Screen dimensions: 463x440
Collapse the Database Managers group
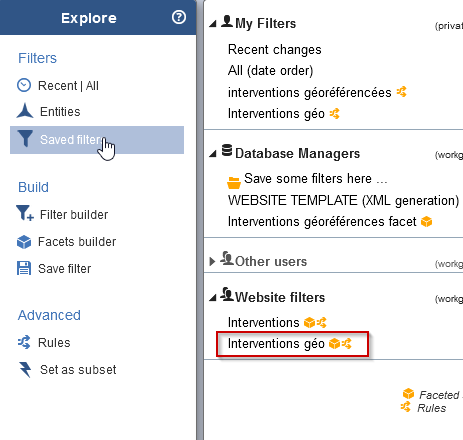[212, 154]
